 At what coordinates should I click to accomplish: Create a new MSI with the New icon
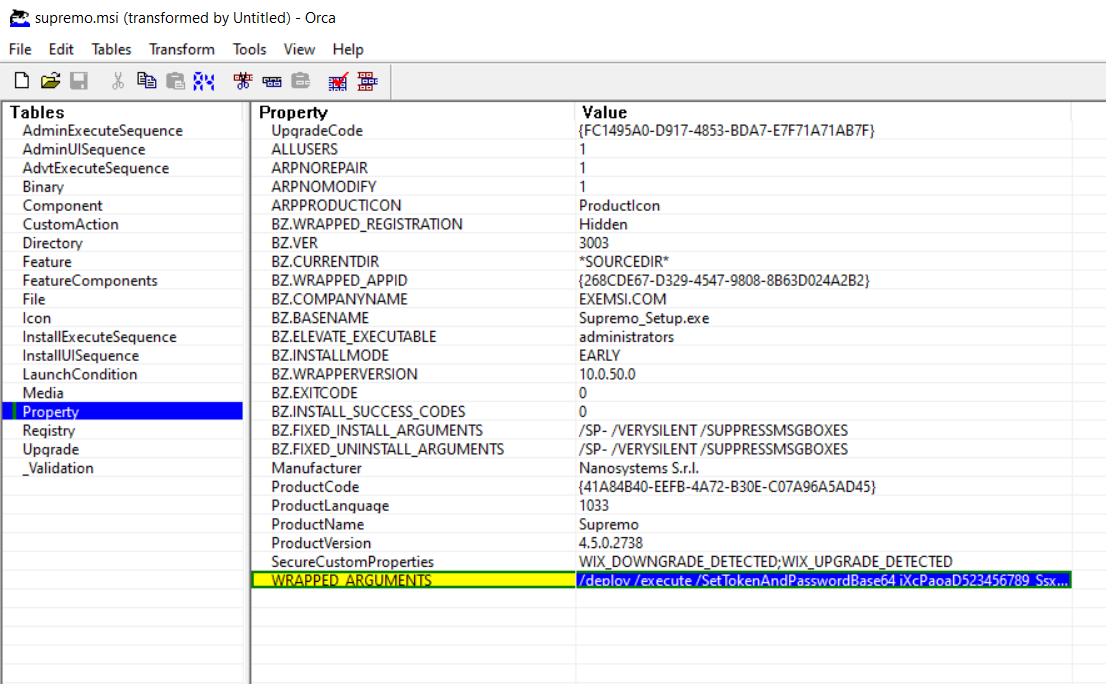(x=22, y=81)
